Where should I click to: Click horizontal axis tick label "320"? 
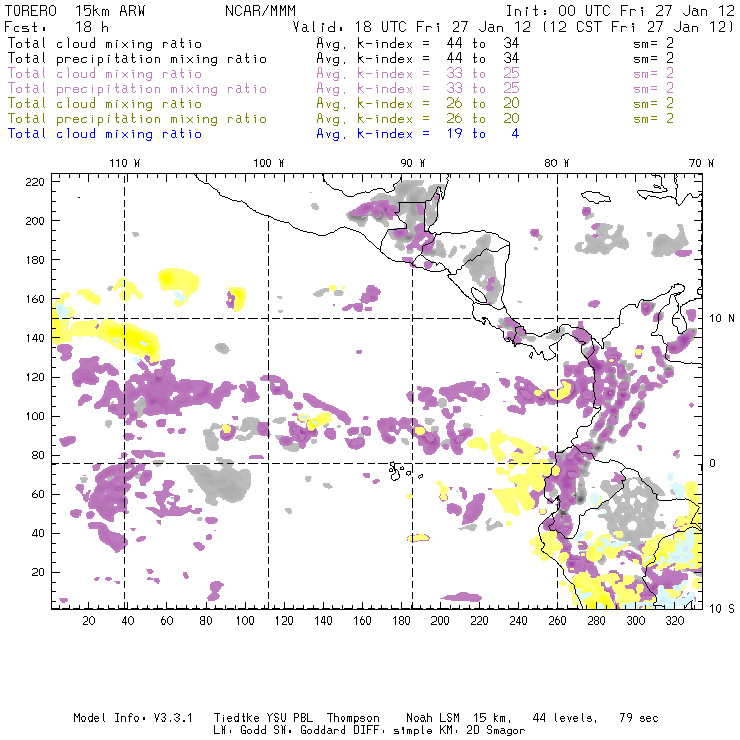(674, 621)
